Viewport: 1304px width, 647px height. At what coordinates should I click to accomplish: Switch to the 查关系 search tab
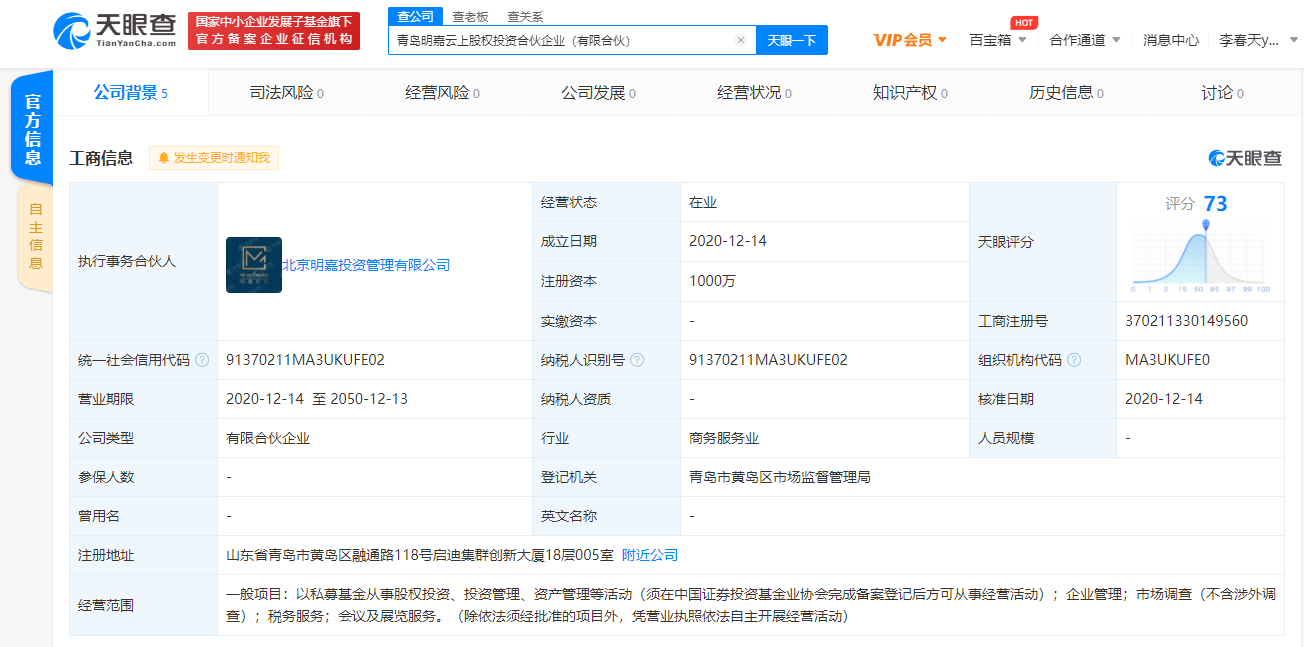tap(525, 16)
